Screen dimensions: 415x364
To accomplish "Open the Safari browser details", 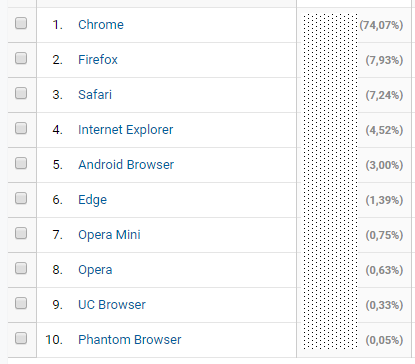I will [x=95, y=95].
